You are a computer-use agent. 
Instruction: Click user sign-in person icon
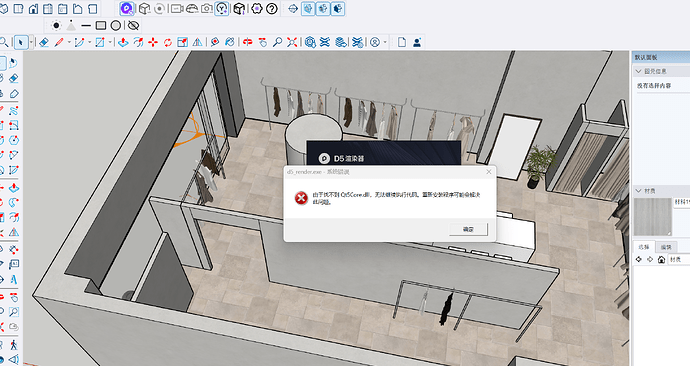pos(417,42)
